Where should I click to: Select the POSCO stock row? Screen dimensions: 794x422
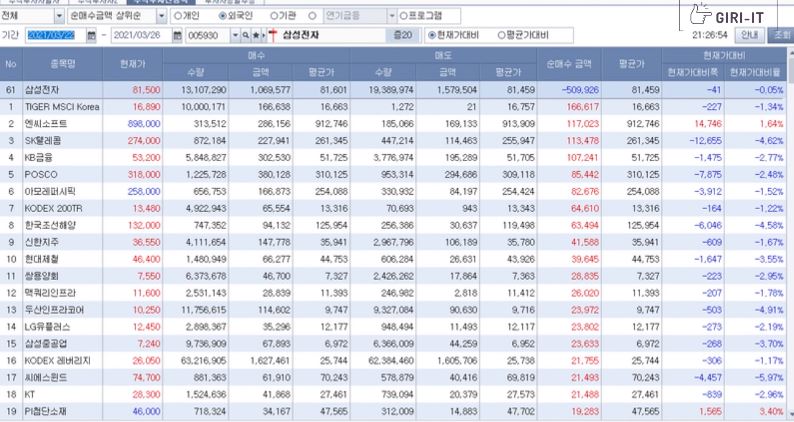[393, 174]
